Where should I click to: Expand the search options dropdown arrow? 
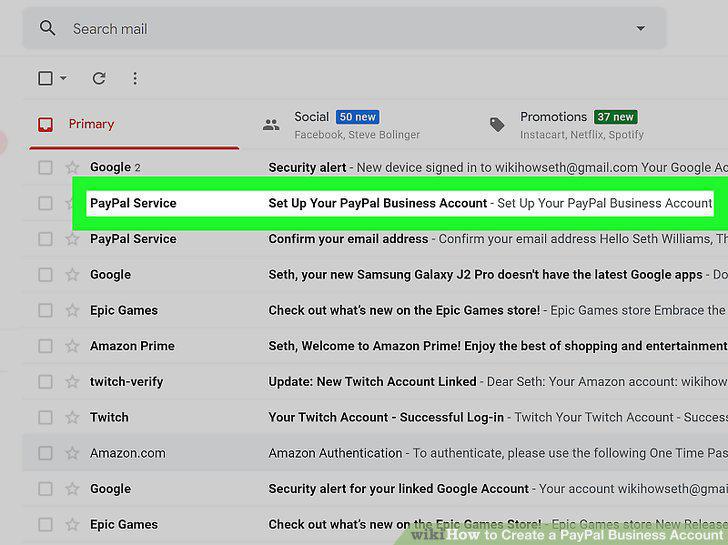[x=641, y=28]
